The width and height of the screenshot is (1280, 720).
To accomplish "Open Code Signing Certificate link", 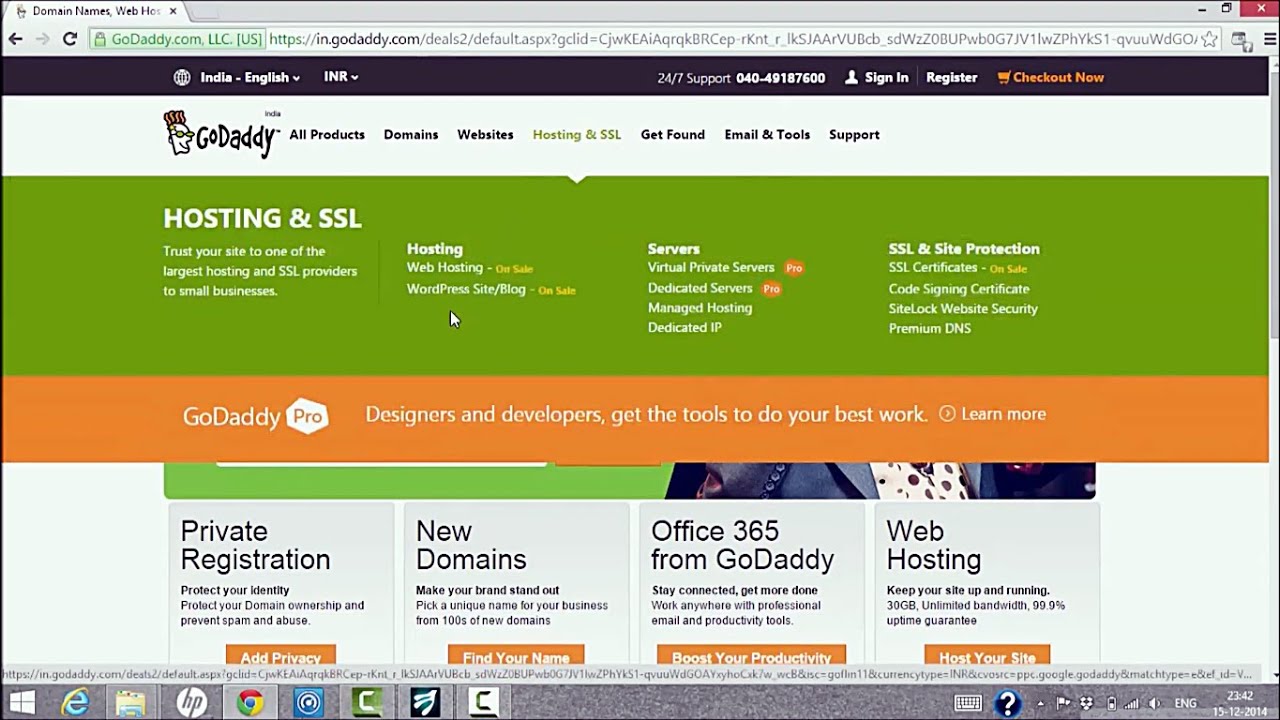I will (959, 289).
